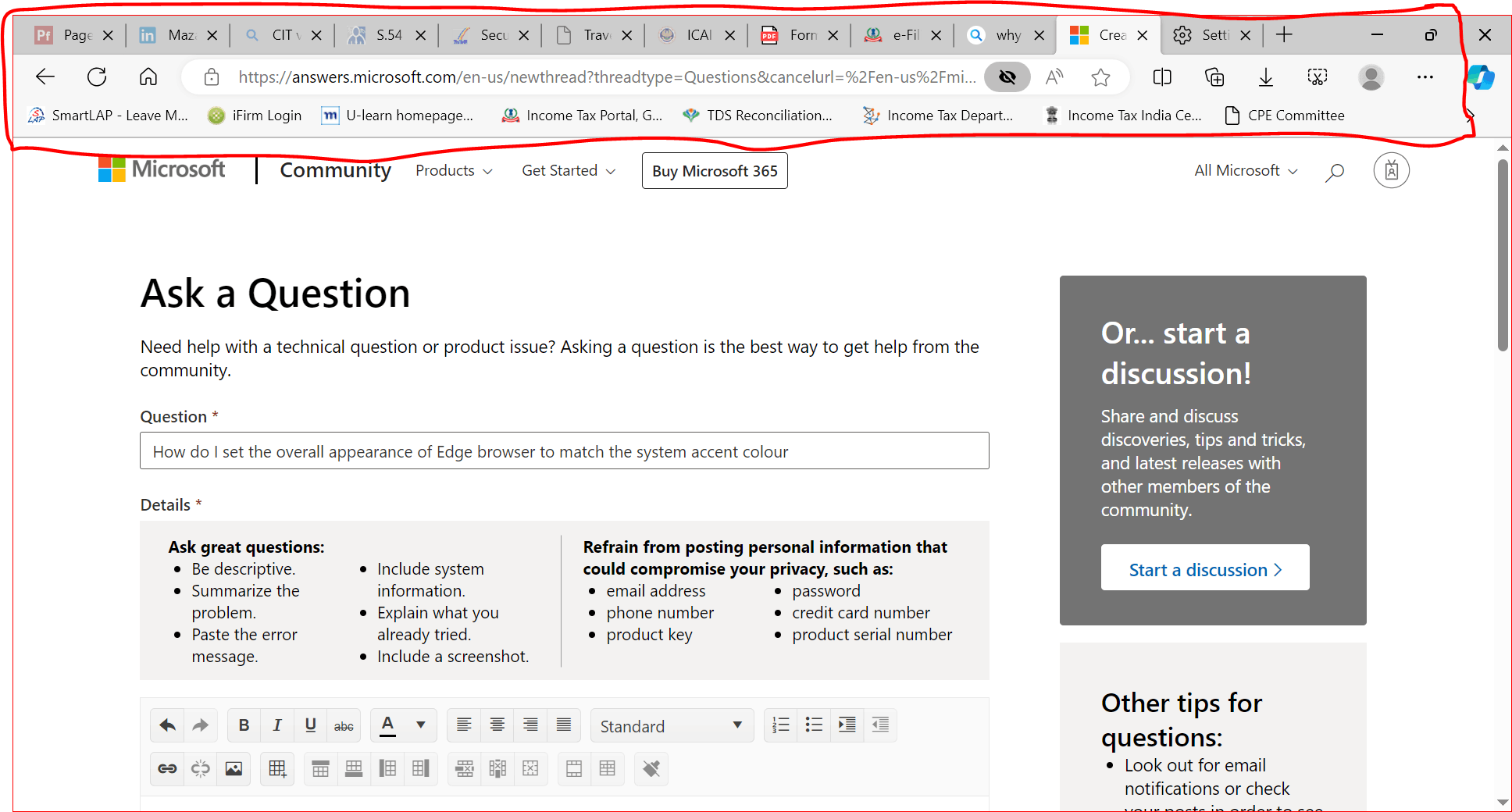
Task: Open Settings and more menu
Action: (1425, 77)
